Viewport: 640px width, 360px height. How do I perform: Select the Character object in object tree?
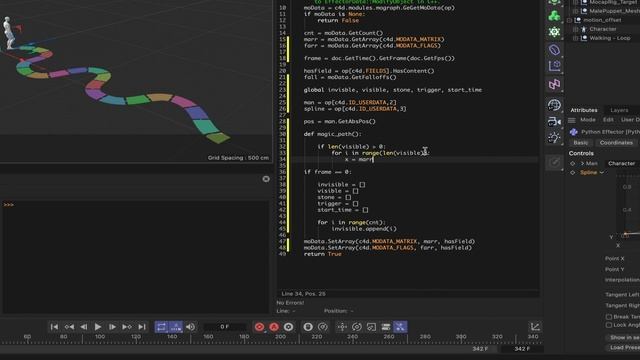[603, 29]
